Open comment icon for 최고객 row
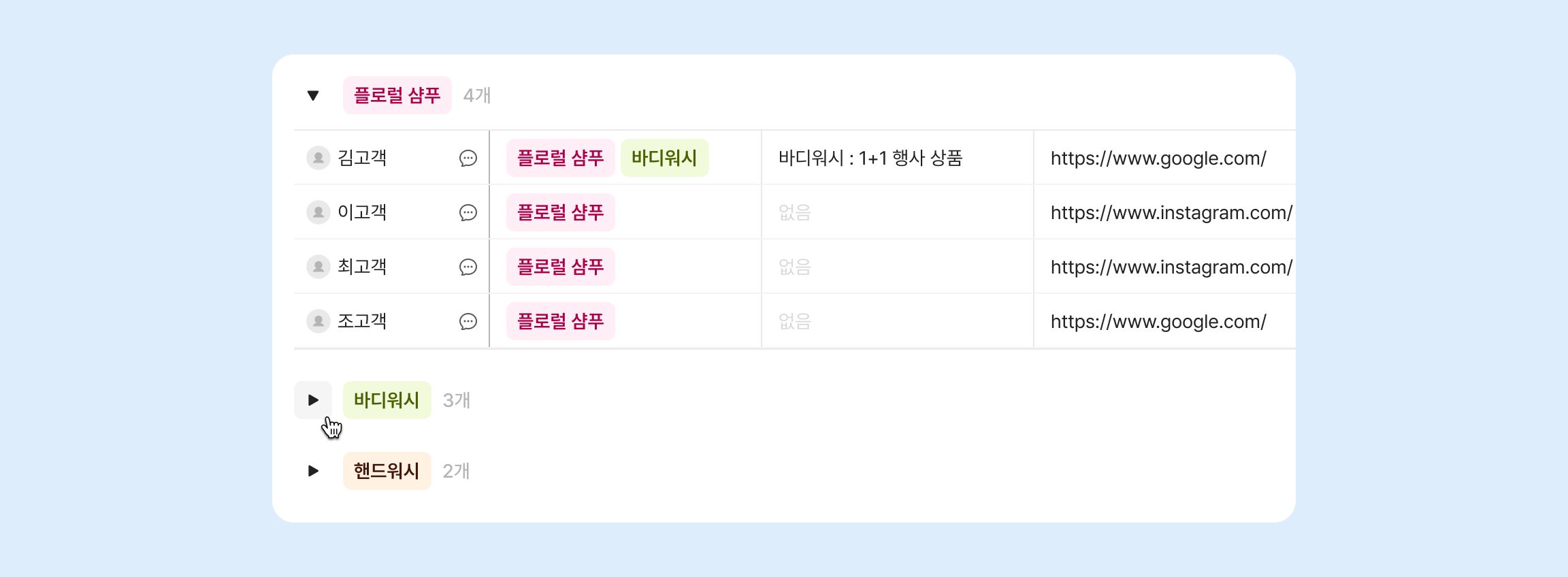The height and width of the screenshot is (577, 1568). [468, 267]
